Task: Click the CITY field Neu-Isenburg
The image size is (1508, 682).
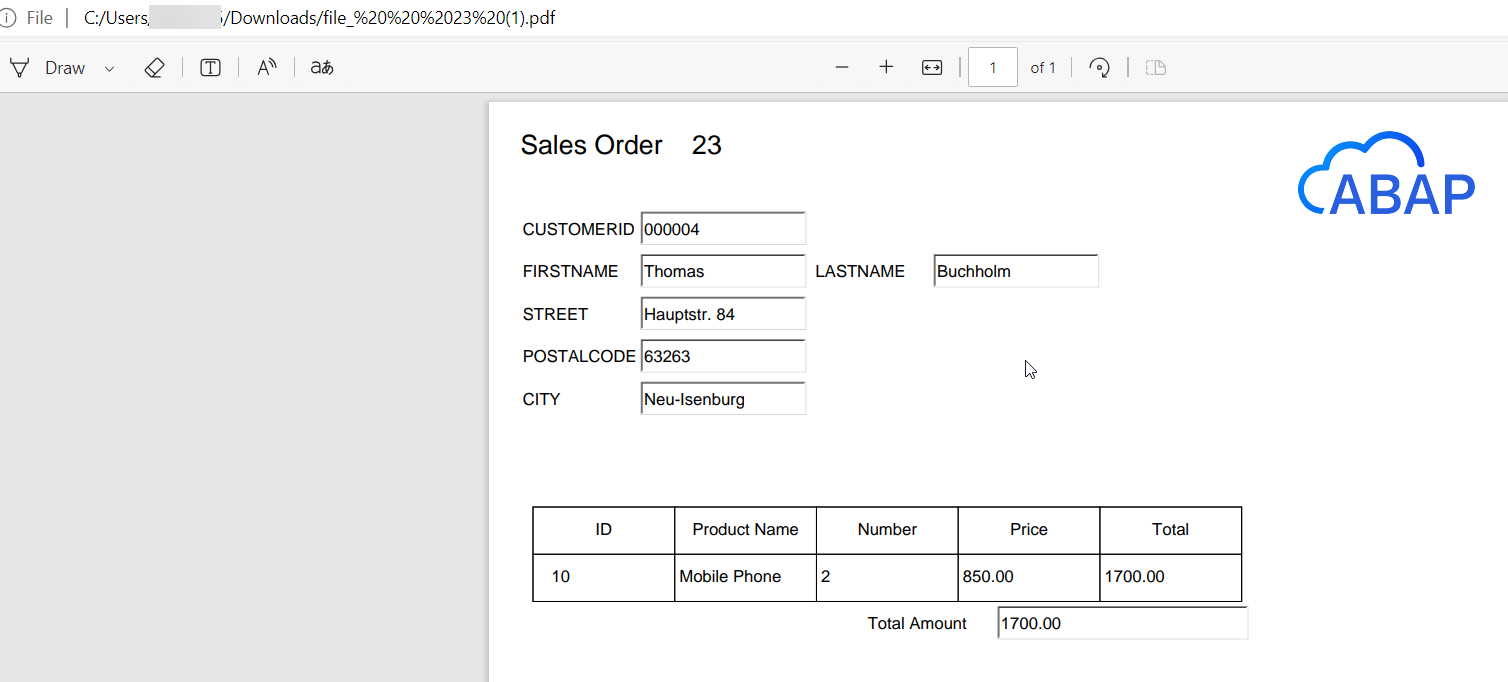Action: [723, 399]
